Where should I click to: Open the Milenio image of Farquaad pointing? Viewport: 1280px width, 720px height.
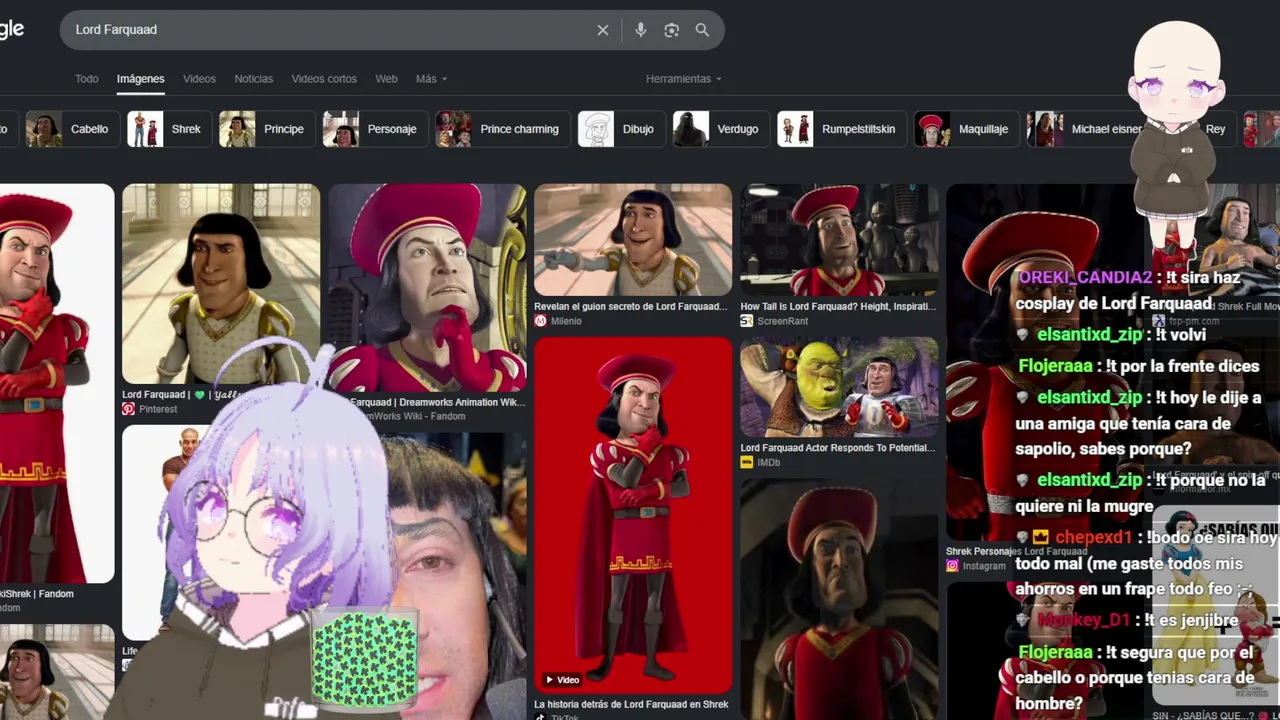[x=633, y=240]
